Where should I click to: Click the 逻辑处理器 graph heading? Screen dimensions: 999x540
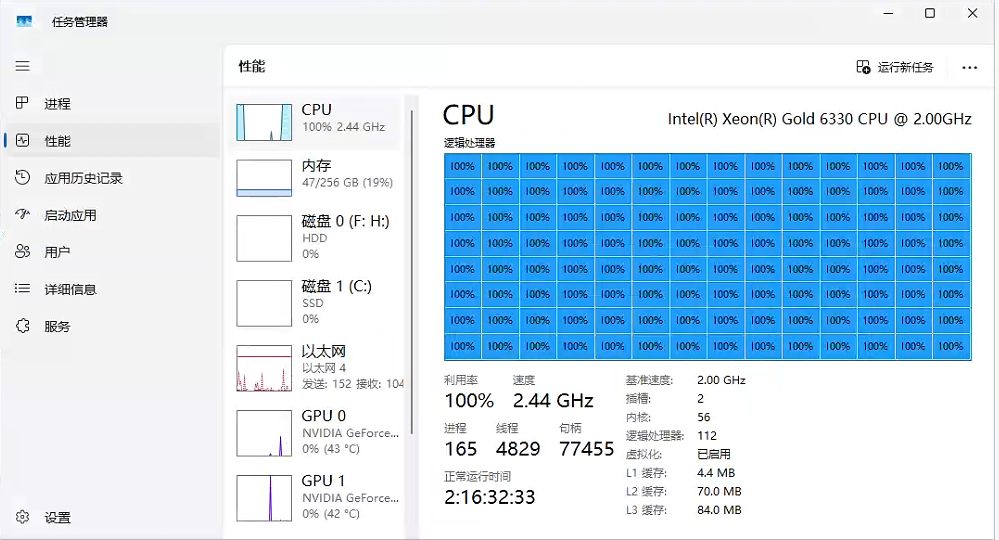tap(470, 143)
